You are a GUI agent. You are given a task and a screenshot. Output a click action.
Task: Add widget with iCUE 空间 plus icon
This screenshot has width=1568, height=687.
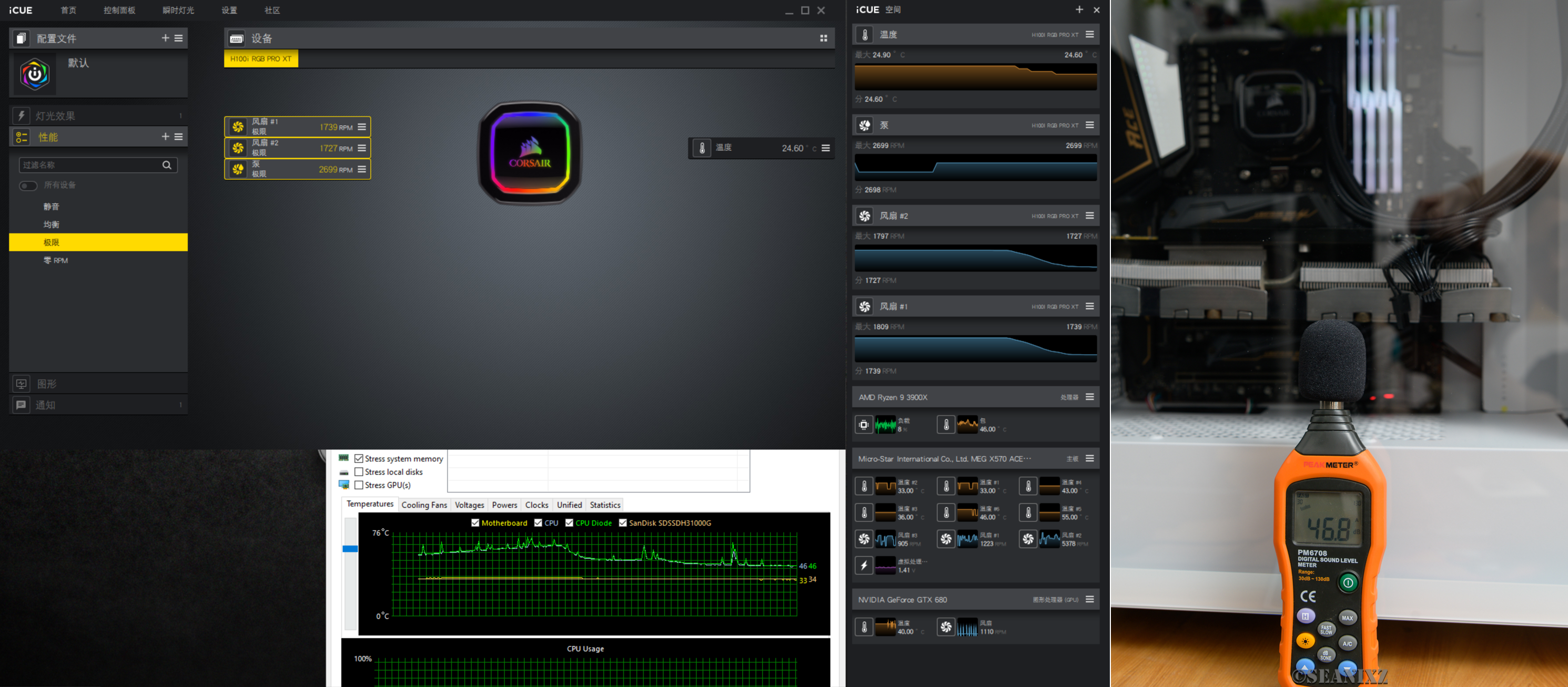tap(1079, 10)
